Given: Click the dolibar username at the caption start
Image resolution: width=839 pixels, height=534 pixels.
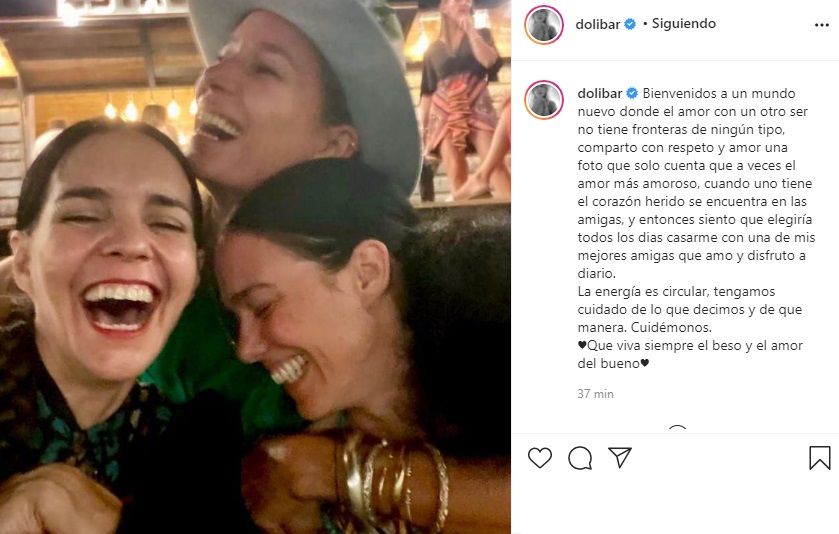Looking at the screenshot, I should pos(599,93).
